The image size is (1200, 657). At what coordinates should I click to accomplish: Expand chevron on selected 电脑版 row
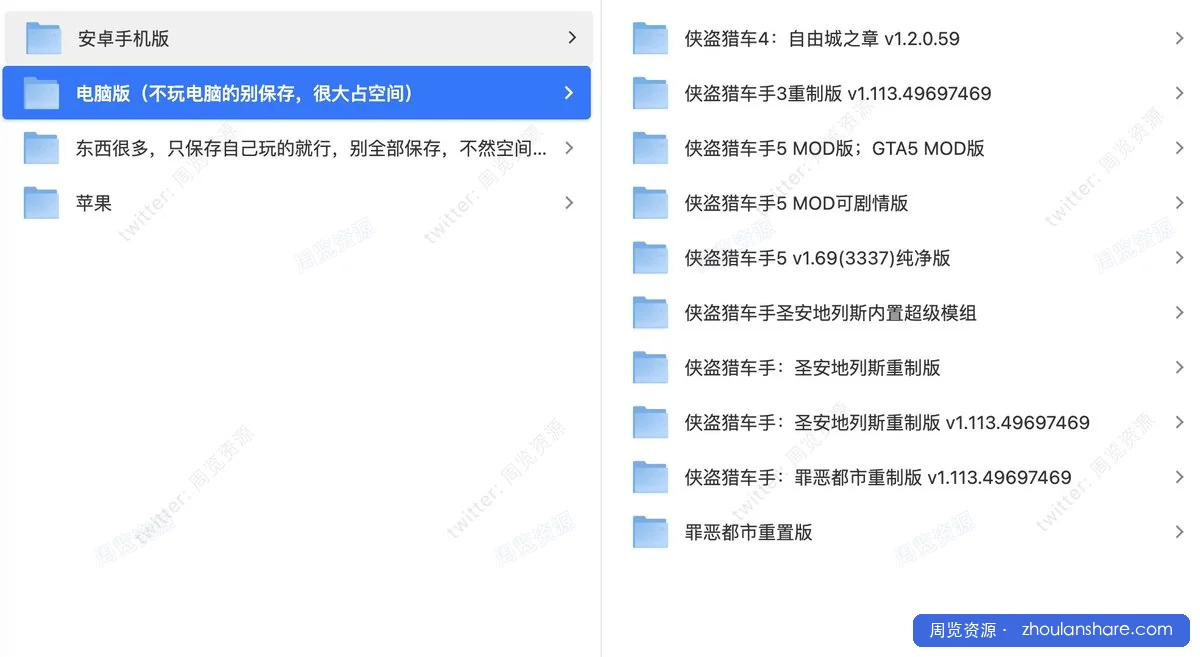(569, 93)
